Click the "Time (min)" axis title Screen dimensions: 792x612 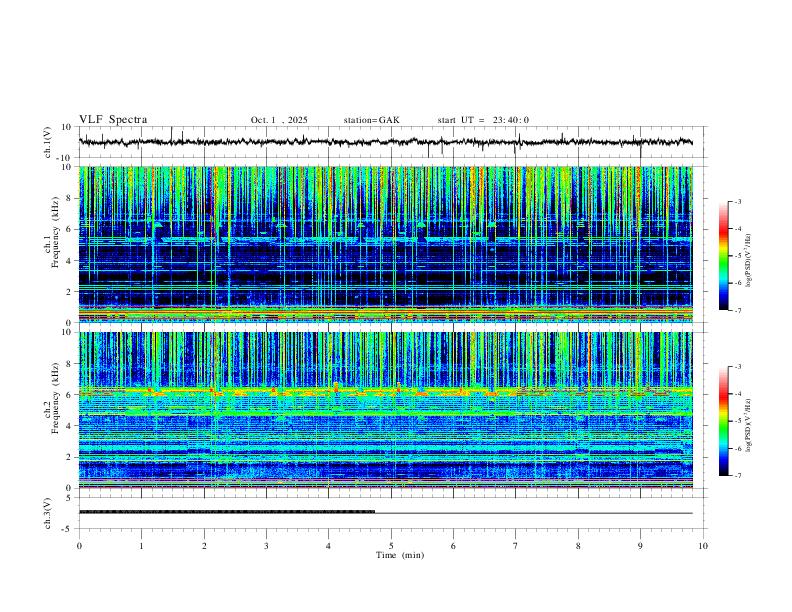click(400, 555)
